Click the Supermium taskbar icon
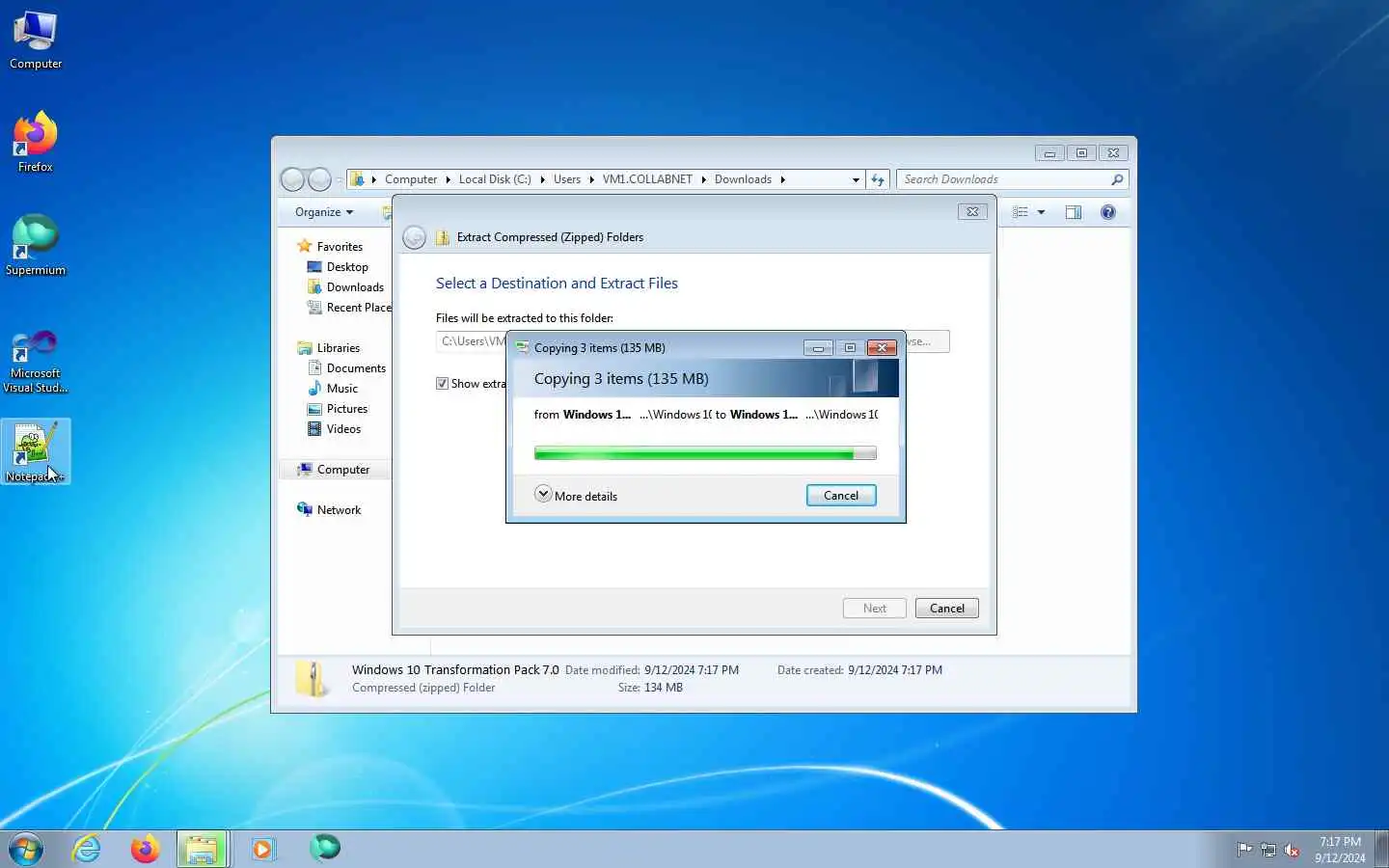The width and height of the screenshot is (1389, 868). click(x=325, y=849)
